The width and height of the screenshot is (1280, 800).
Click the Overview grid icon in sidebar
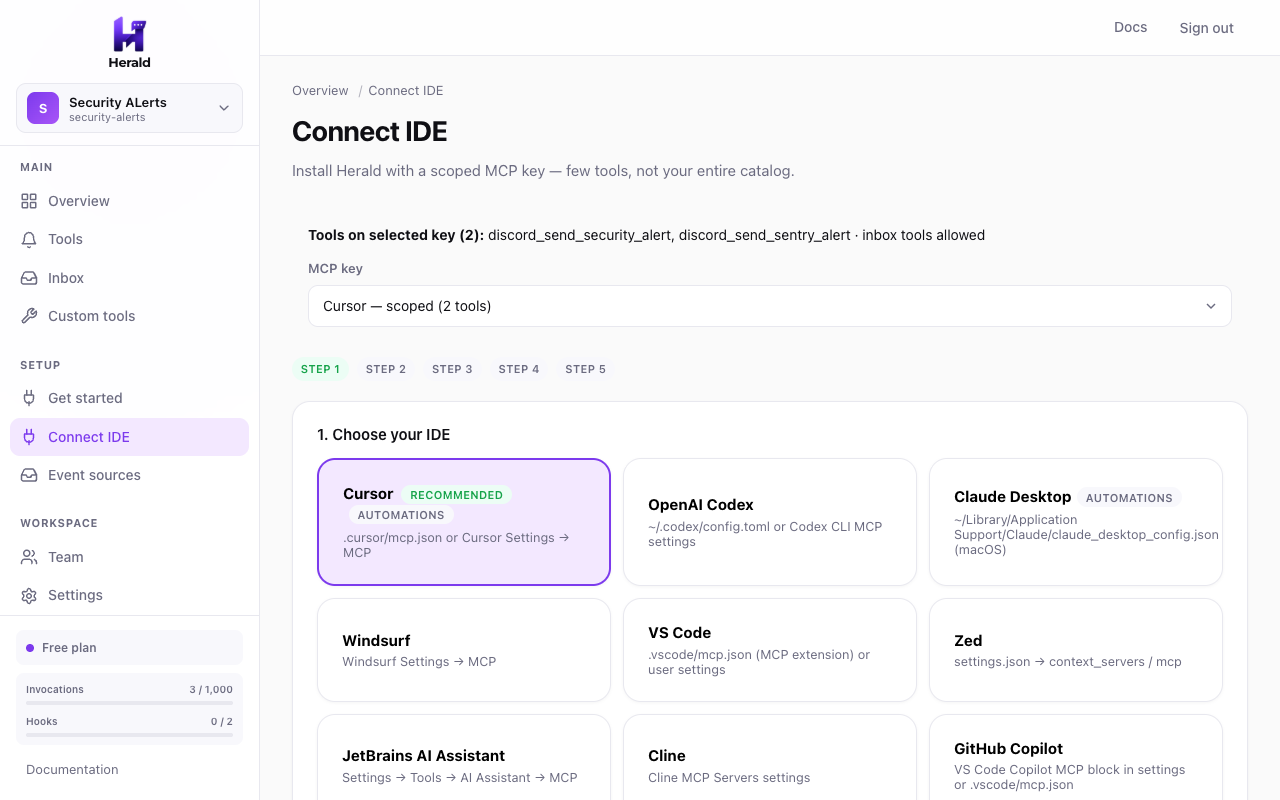(29, 201)
